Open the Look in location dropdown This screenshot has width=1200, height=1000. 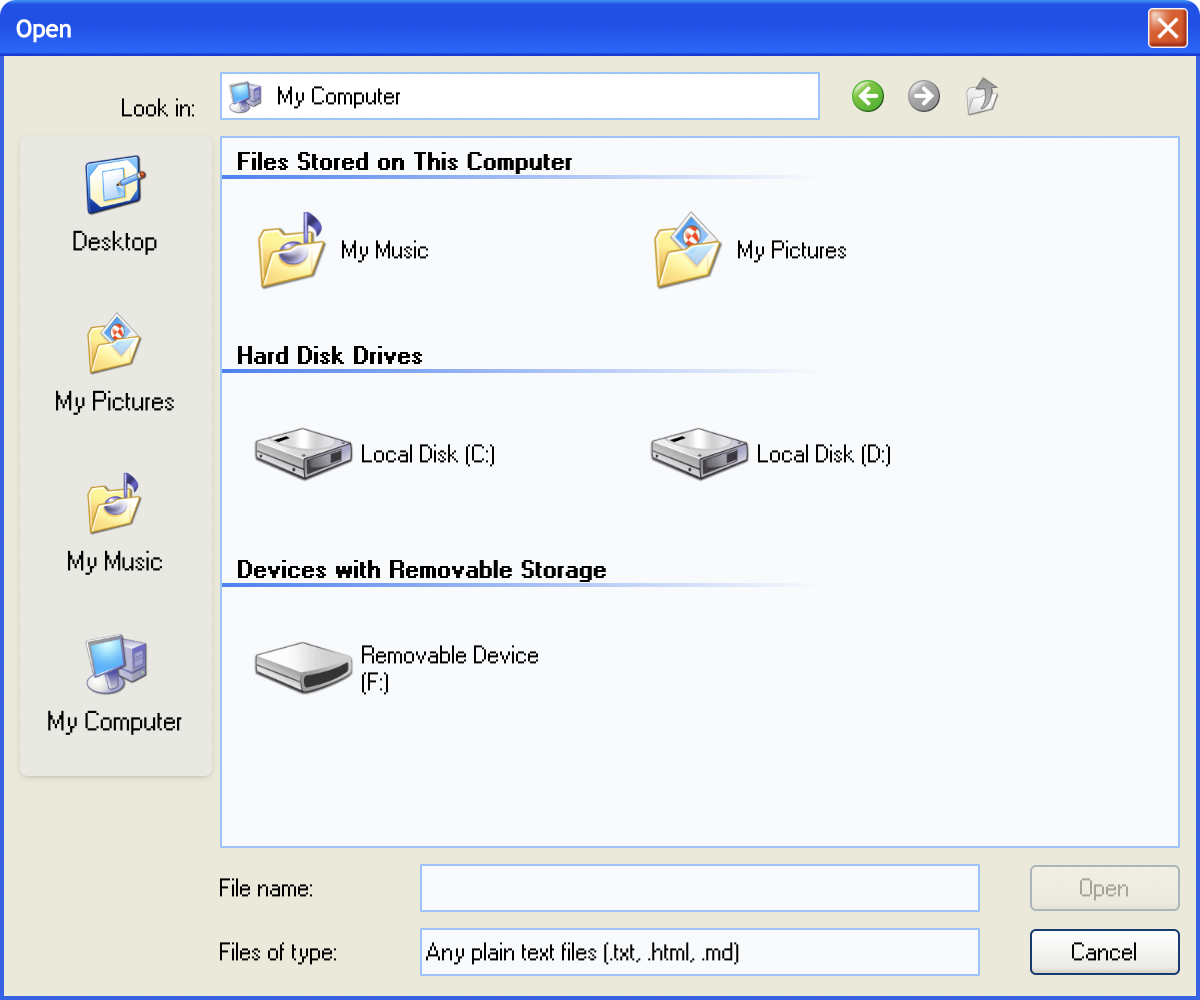tap(520, 96)
